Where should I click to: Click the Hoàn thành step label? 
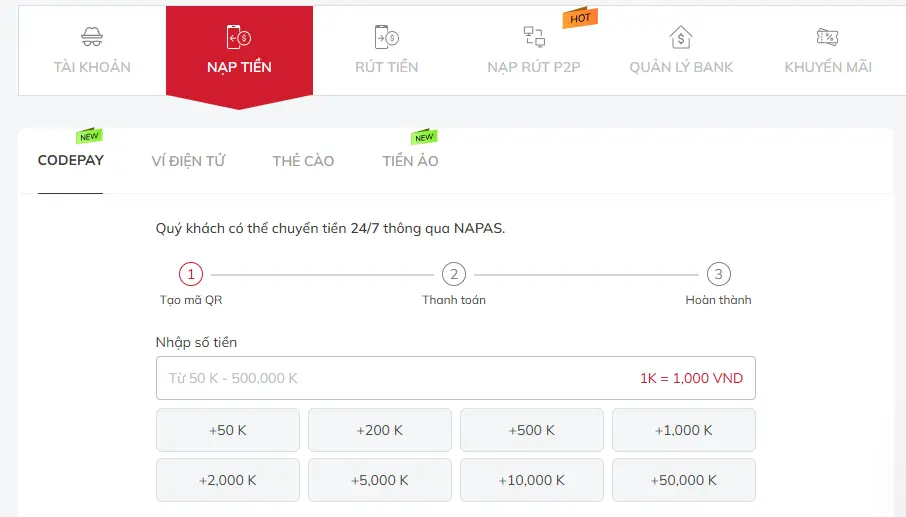pyautogui.click(x=718, y=300)
